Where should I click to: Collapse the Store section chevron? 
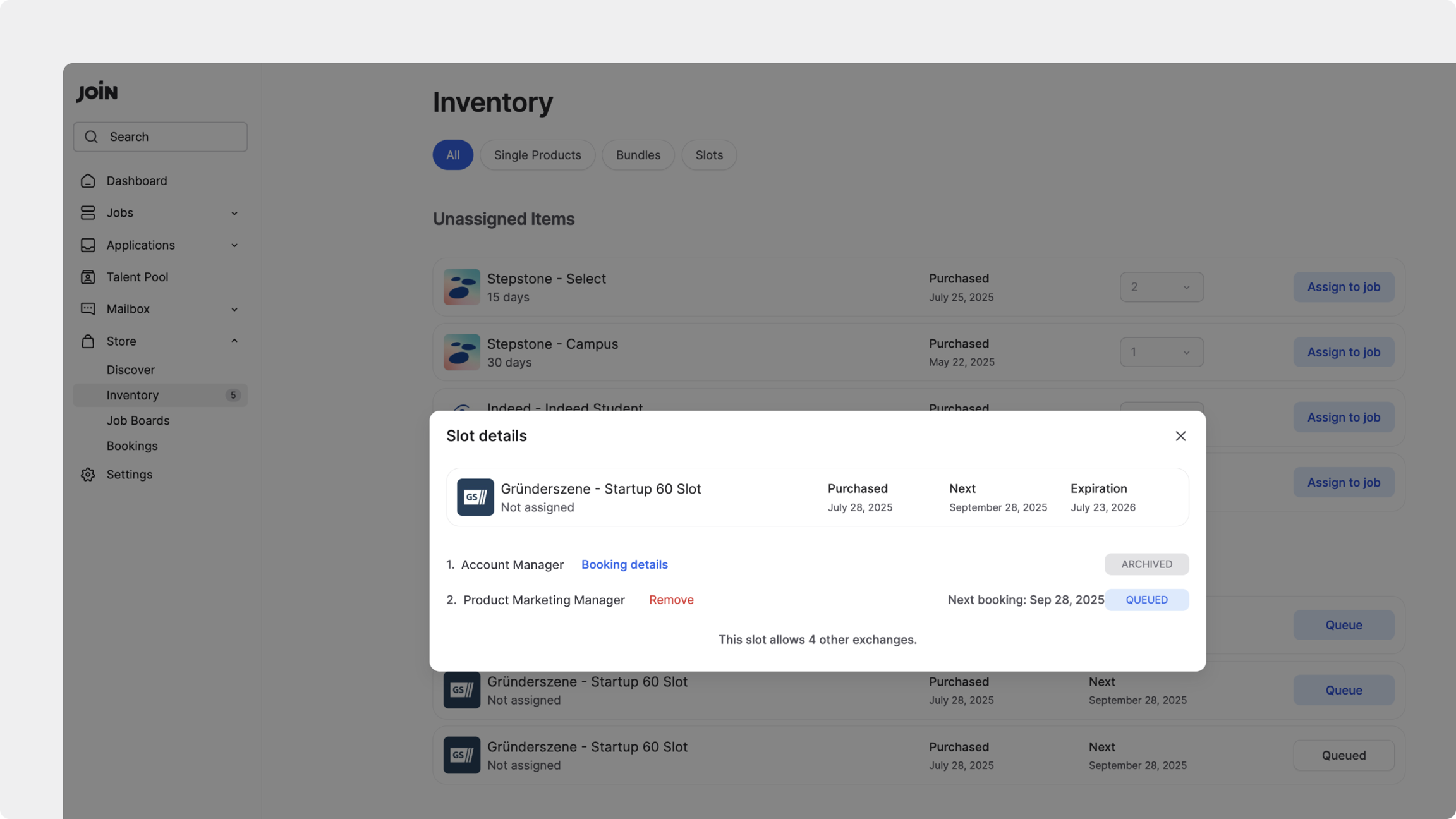coord(234,341)
